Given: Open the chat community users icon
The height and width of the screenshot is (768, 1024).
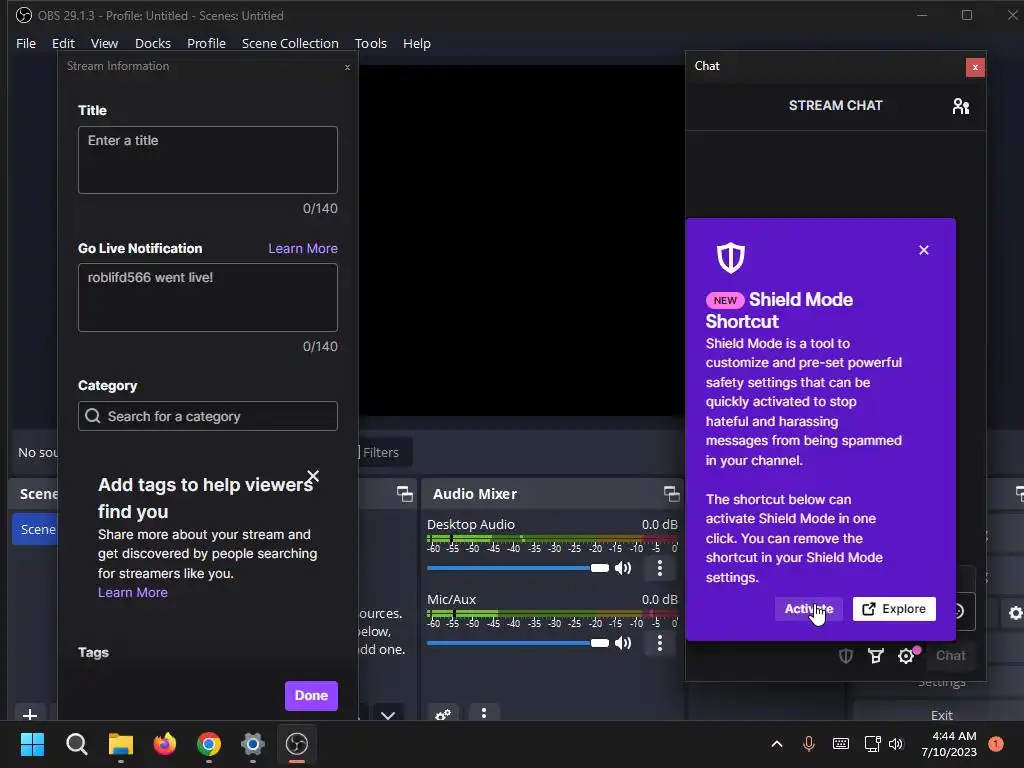Looking at the screenshot, I should [961, 106].
